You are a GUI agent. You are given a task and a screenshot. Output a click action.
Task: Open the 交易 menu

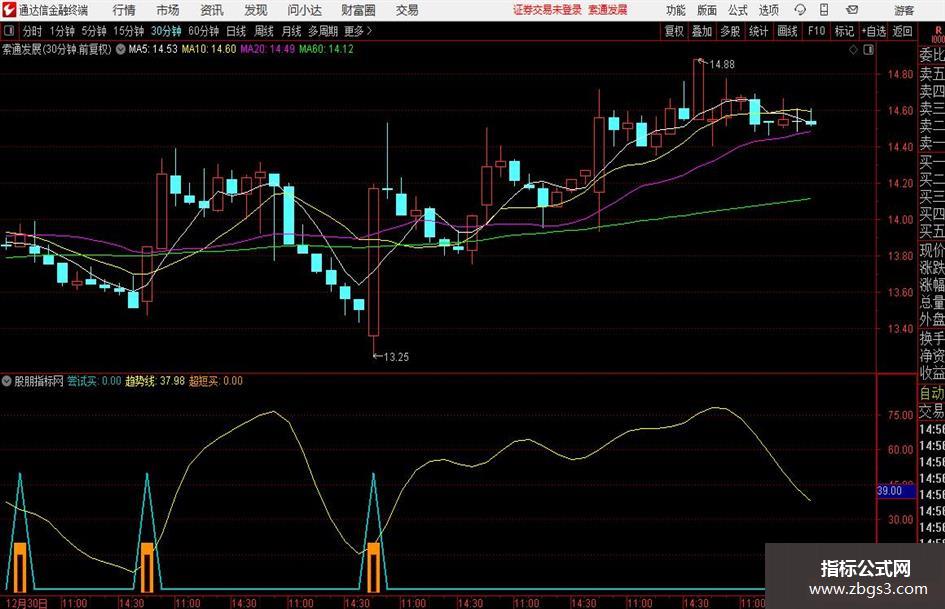click(407, 10)
